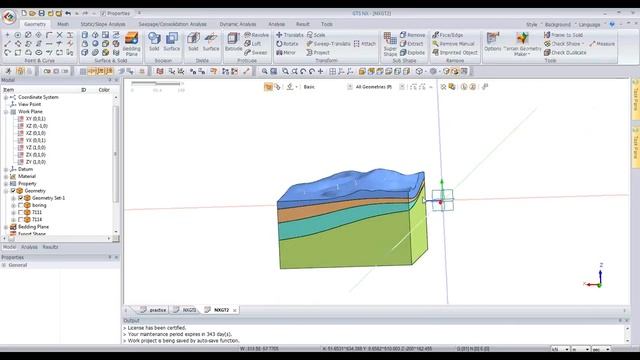This screenshot has width=640, height=360.
Task: Switch to the Analysis panel tab
Action: coord(29,247)
